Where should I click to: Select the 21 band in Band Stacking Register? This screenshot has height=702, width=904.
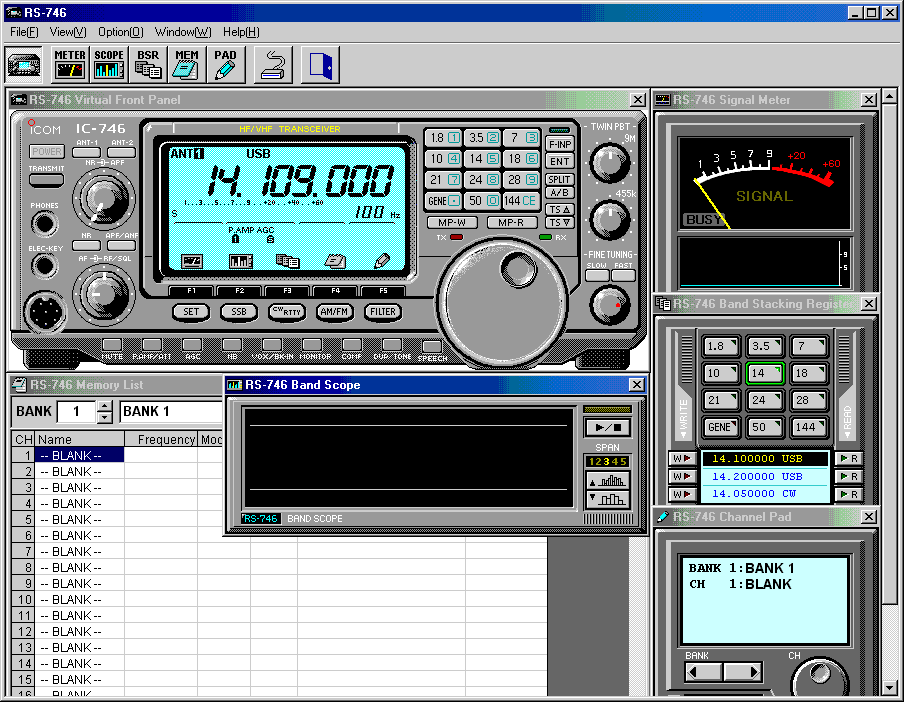coord(720,400)
